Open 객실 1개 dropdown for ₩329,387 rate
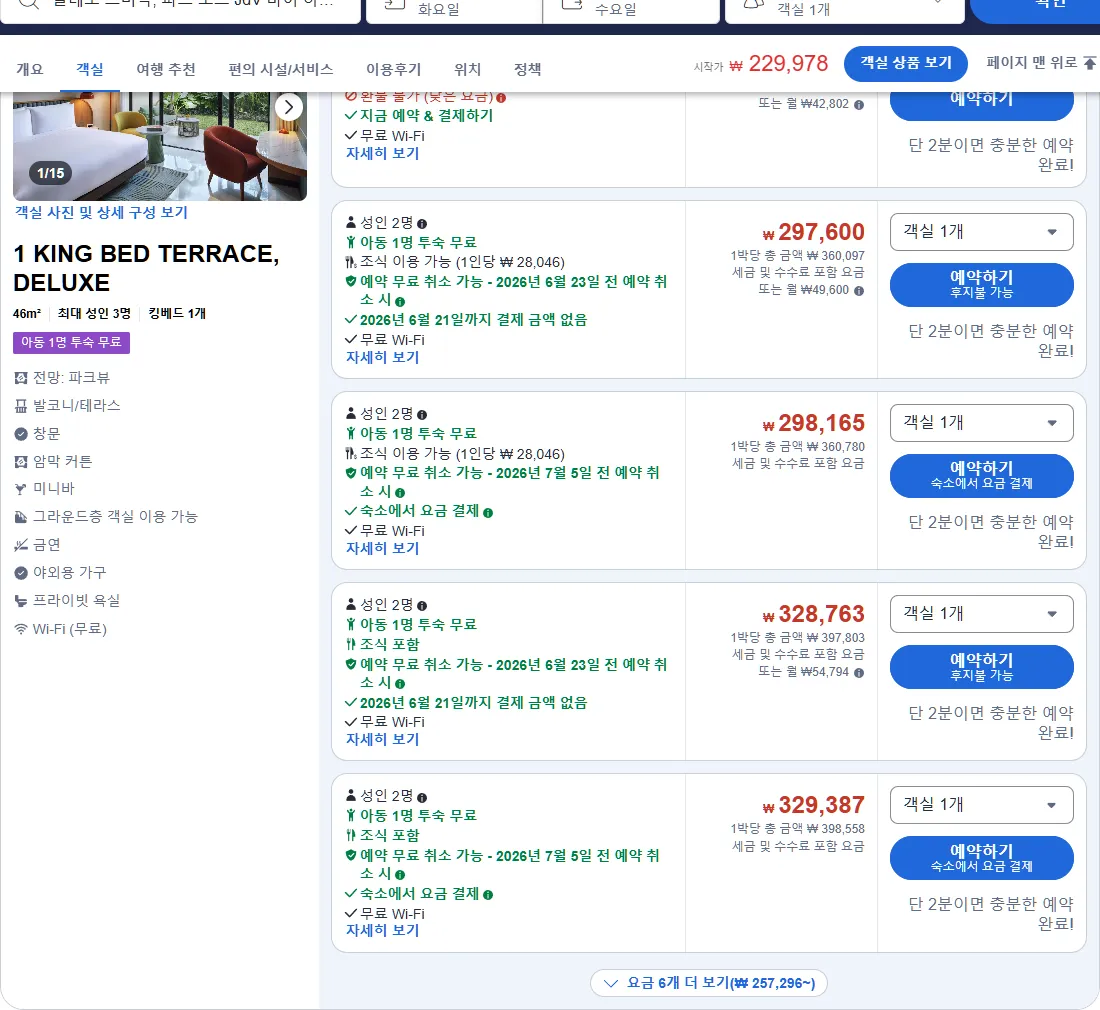Image resolution: width=1100 pixels, height=1010 pixels. (x=981, y=805)
